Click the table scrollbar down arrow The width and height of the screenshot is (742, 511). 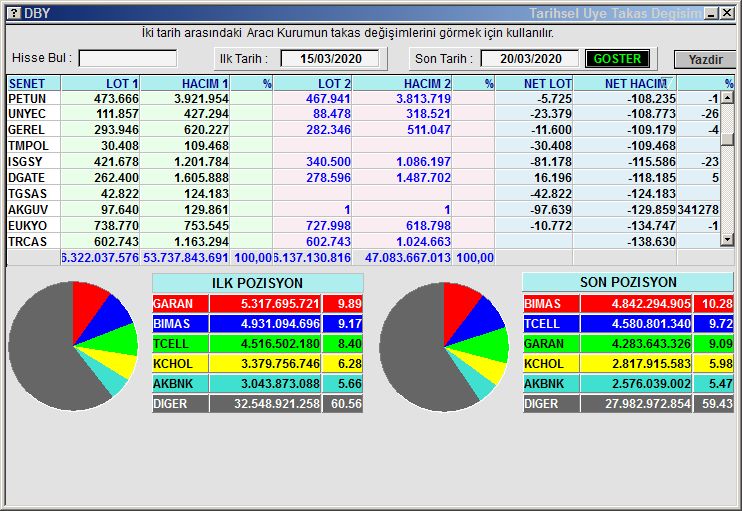[728, 241]
